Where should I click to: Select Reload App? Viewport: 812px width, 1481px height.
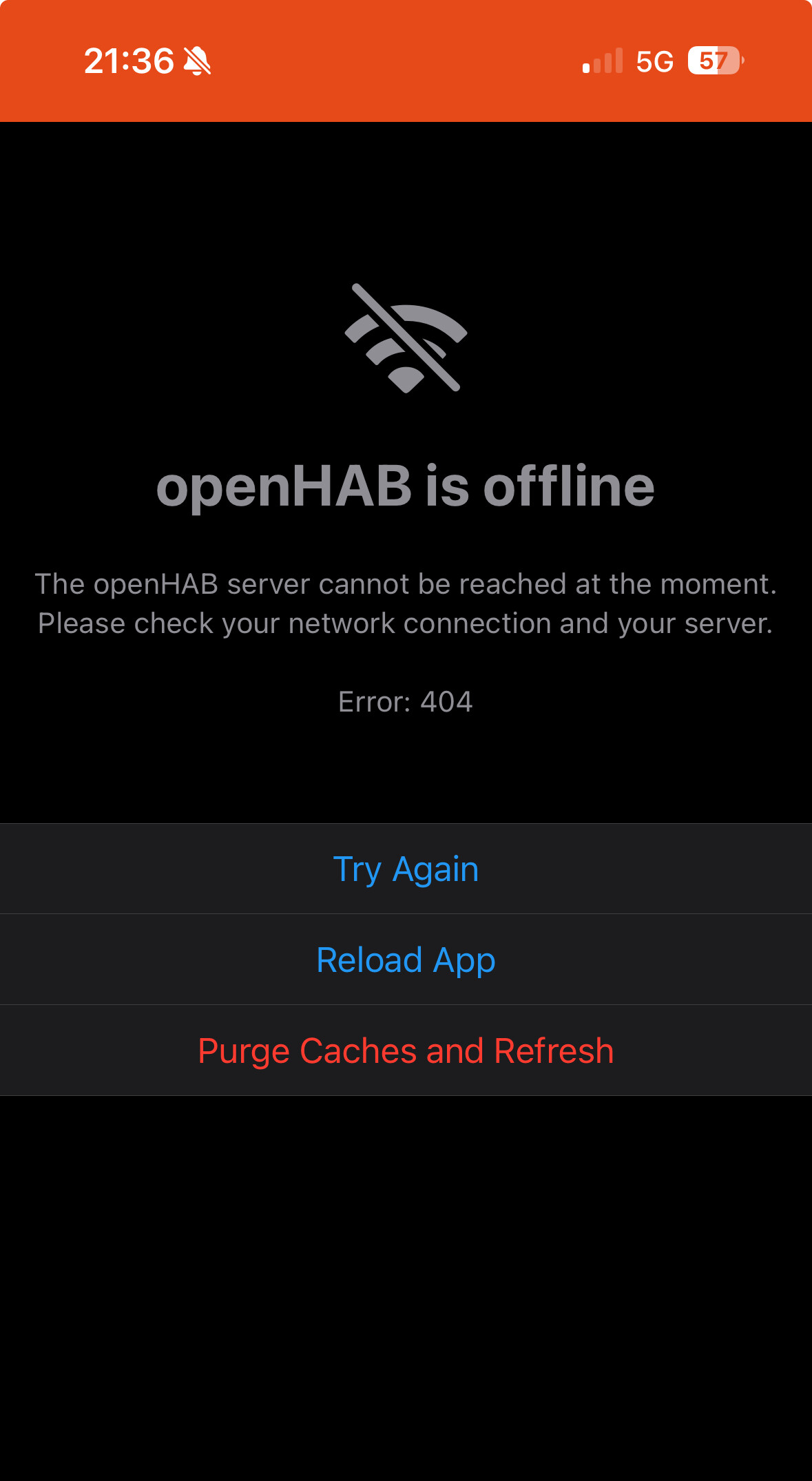[x=406, y=960]
